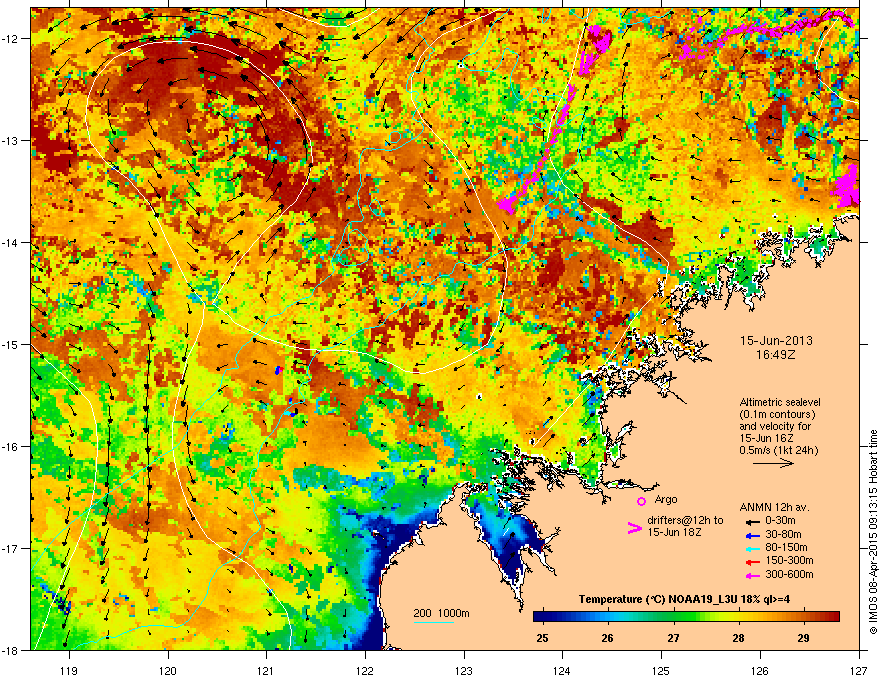Click the colorbar tick label 25
This screenshot has height=680, width=880.
pyautogui.click(x=542, y=638)
